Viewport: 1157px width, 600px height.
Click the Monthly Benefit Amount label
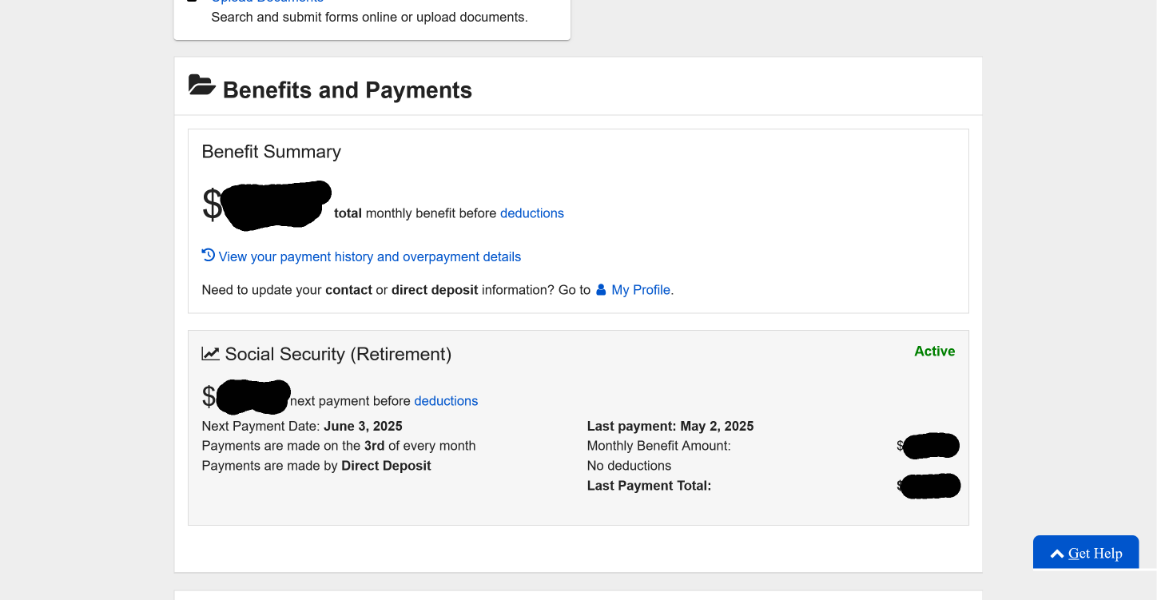pyautogui.click(x=658, y=446)
